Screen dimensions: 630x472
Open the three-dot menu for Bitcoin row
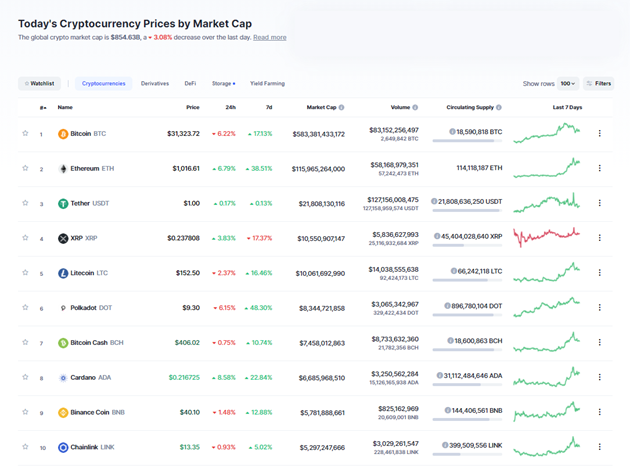[x=599, y=133]
